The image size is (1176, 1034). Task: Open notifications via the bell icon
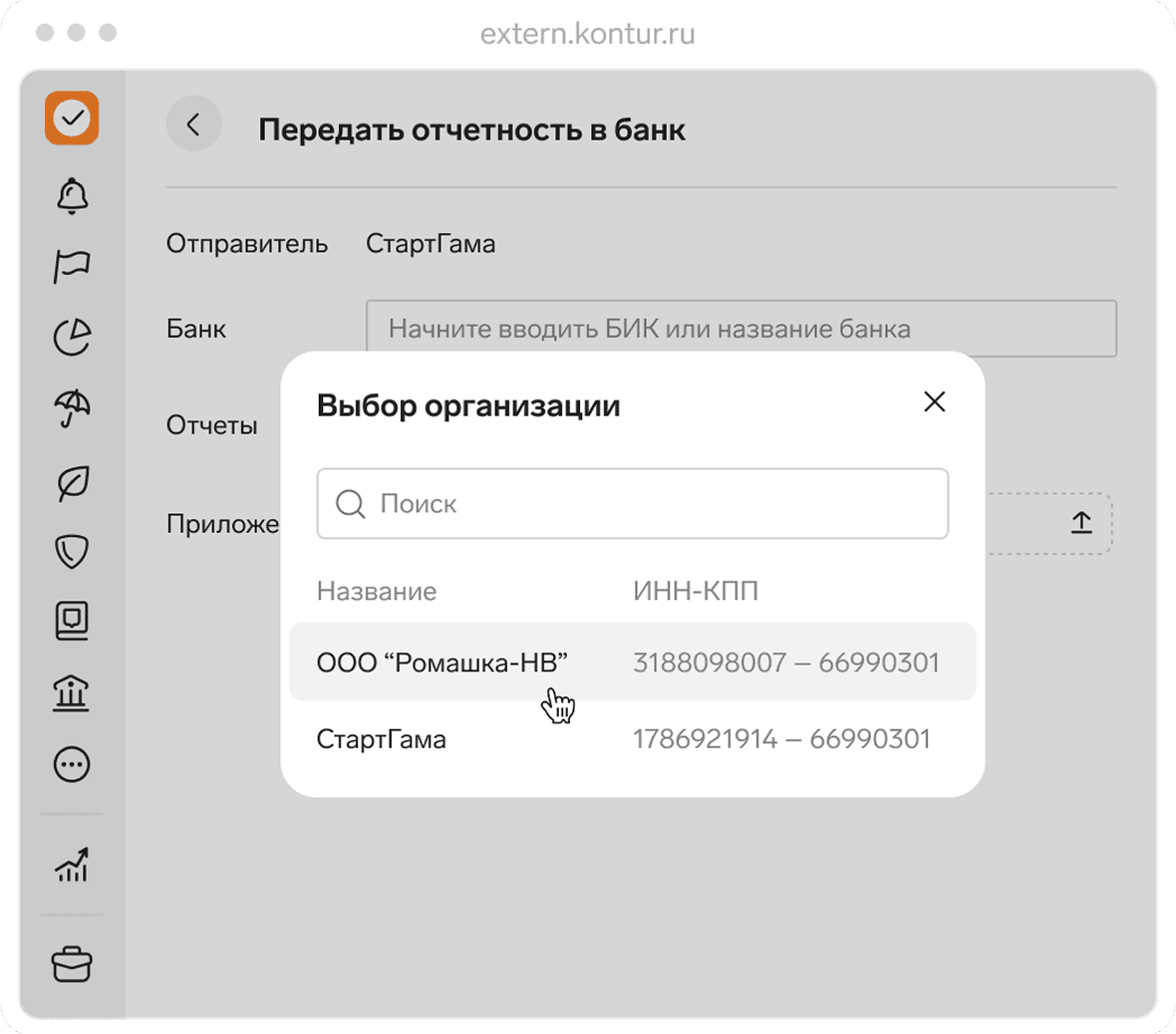(x=71, y=196)
